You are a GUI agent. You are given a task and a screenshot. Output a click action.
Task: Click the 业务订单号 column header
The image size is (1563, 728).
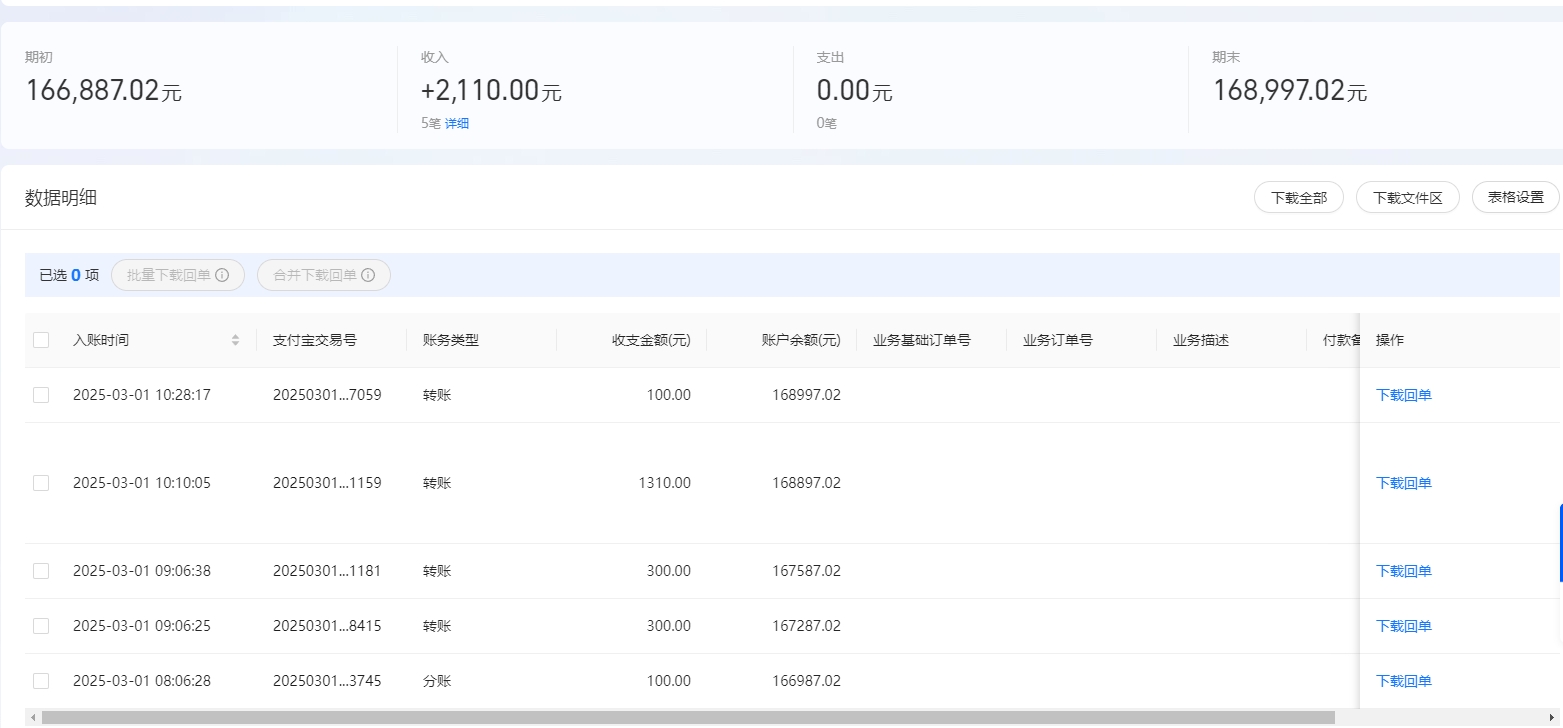coord(1058,340)
